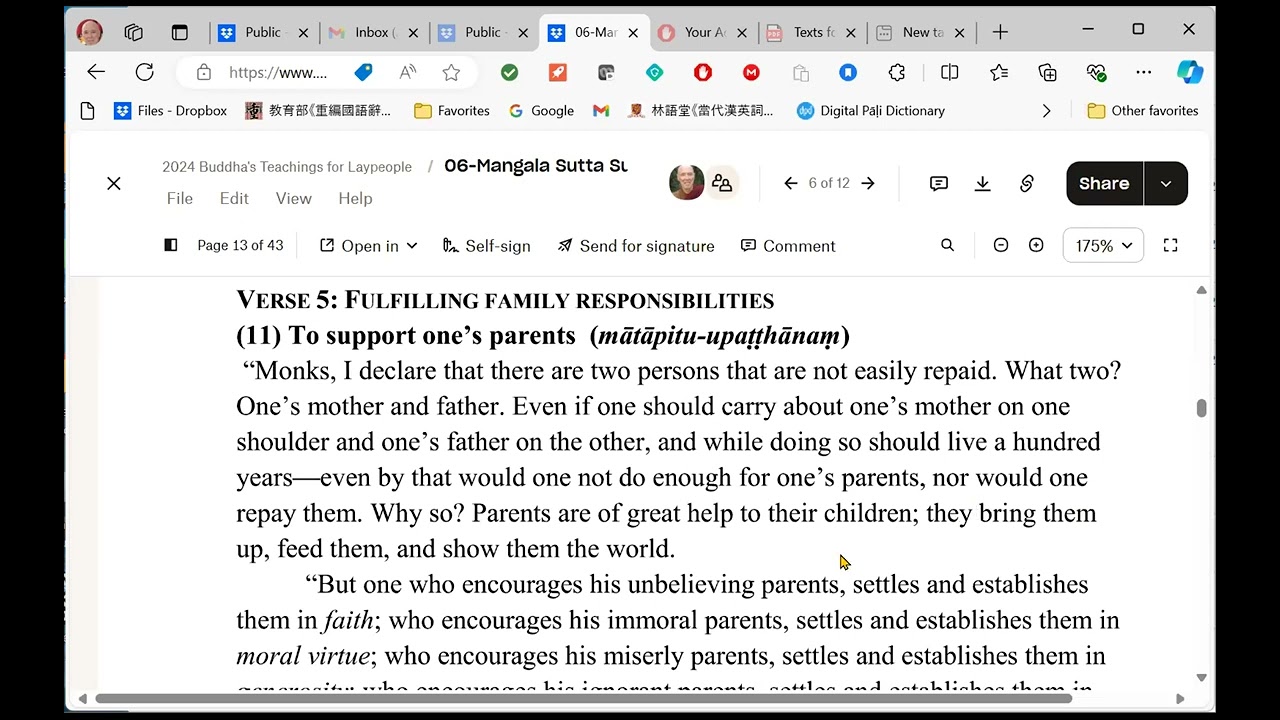Open the View menu
Viewport: 1280px width, 720px height.
point(293,198)
